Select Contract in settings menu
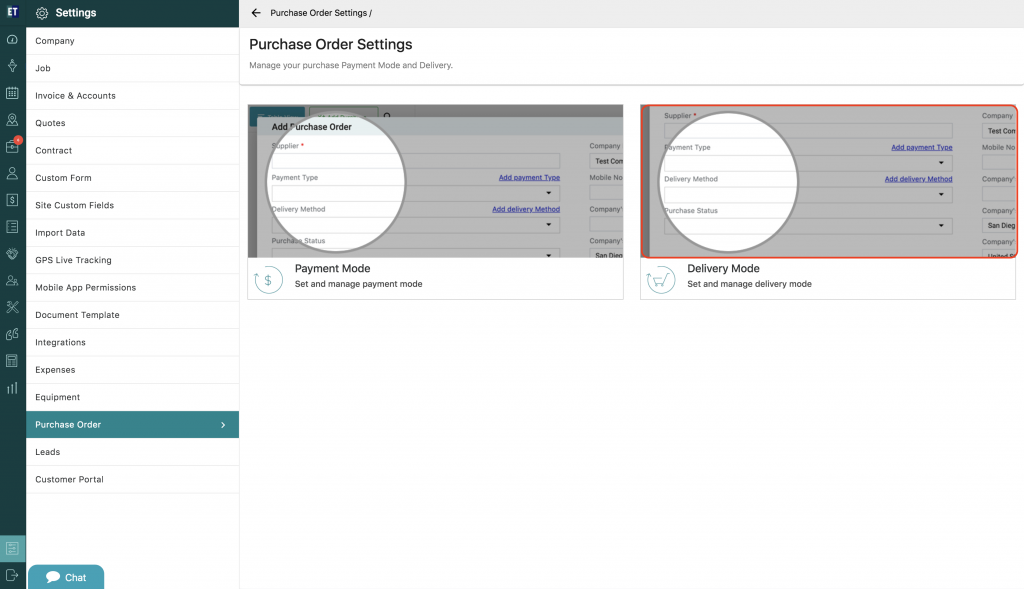Screen dimensions: 1024x589 (x=133, y=150)
